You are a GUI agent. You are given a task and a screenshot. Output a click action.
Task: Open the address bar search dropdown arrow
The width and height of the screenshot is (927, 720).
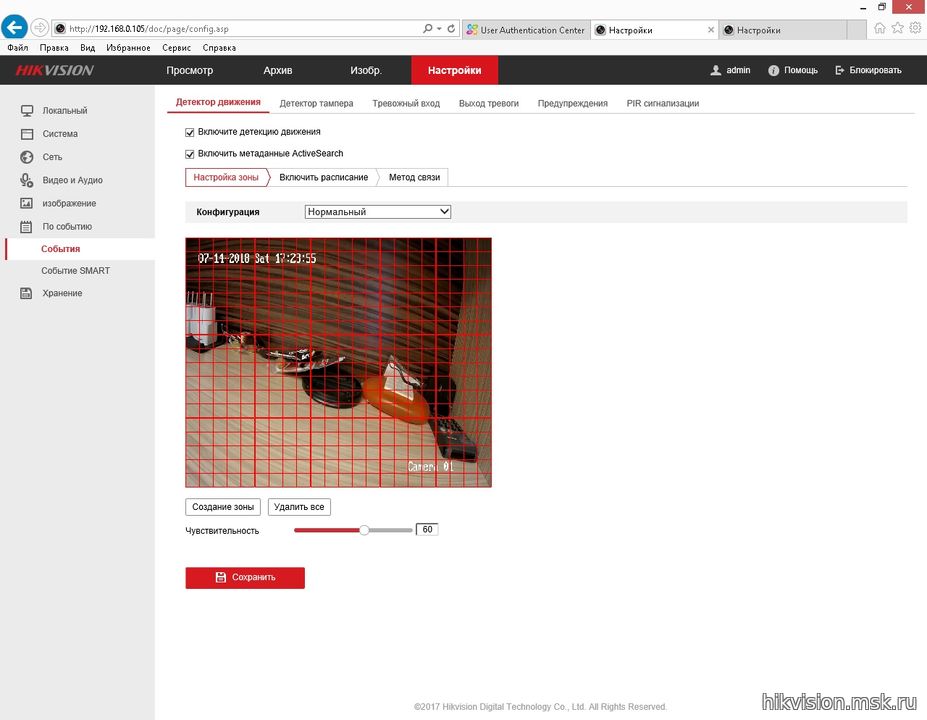tap(439, 28)
